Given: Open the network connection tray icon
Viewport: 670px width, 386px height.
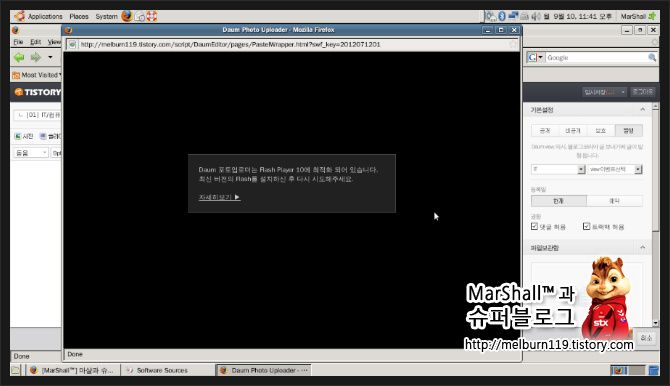Looking at the screenshot, I should [513, 16].
